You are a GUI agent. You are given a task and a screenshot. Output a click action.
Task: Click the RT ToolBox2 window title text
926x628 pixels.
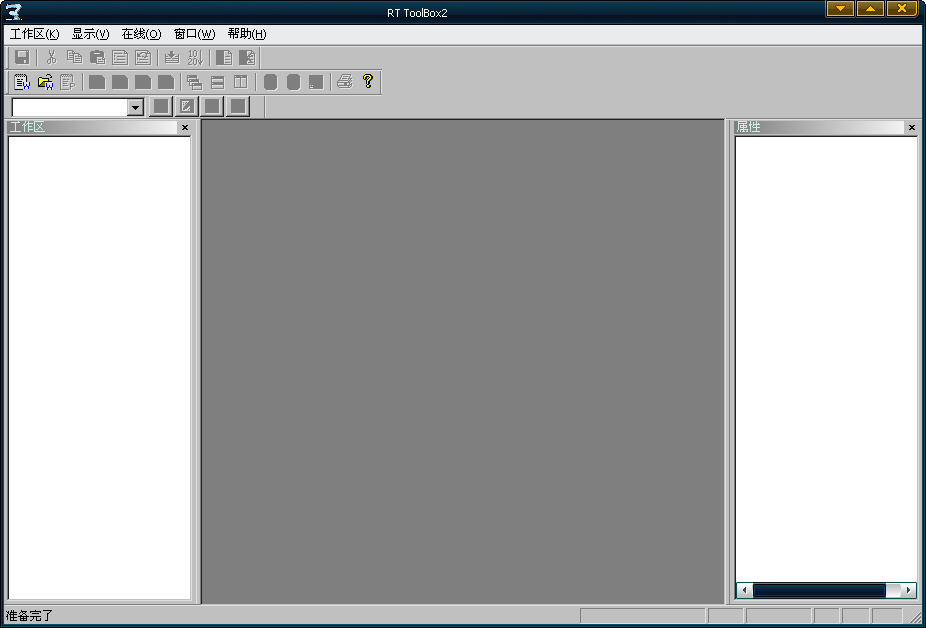click(x=417, y=13)
